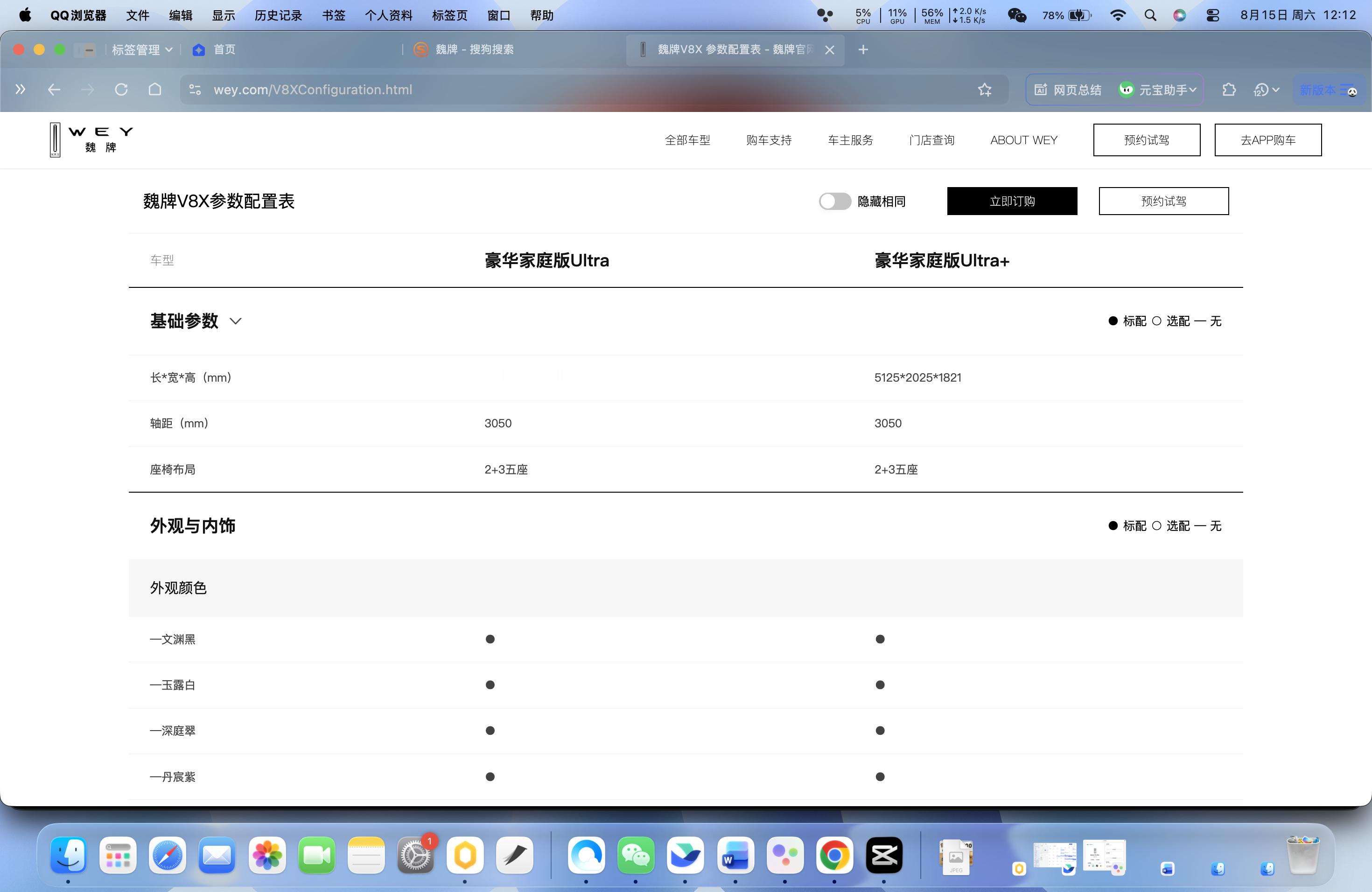Open the 购车支持 navigation item
This screenshot has width=1372, height=892.
pyautogui.click(x=769, y=140)
